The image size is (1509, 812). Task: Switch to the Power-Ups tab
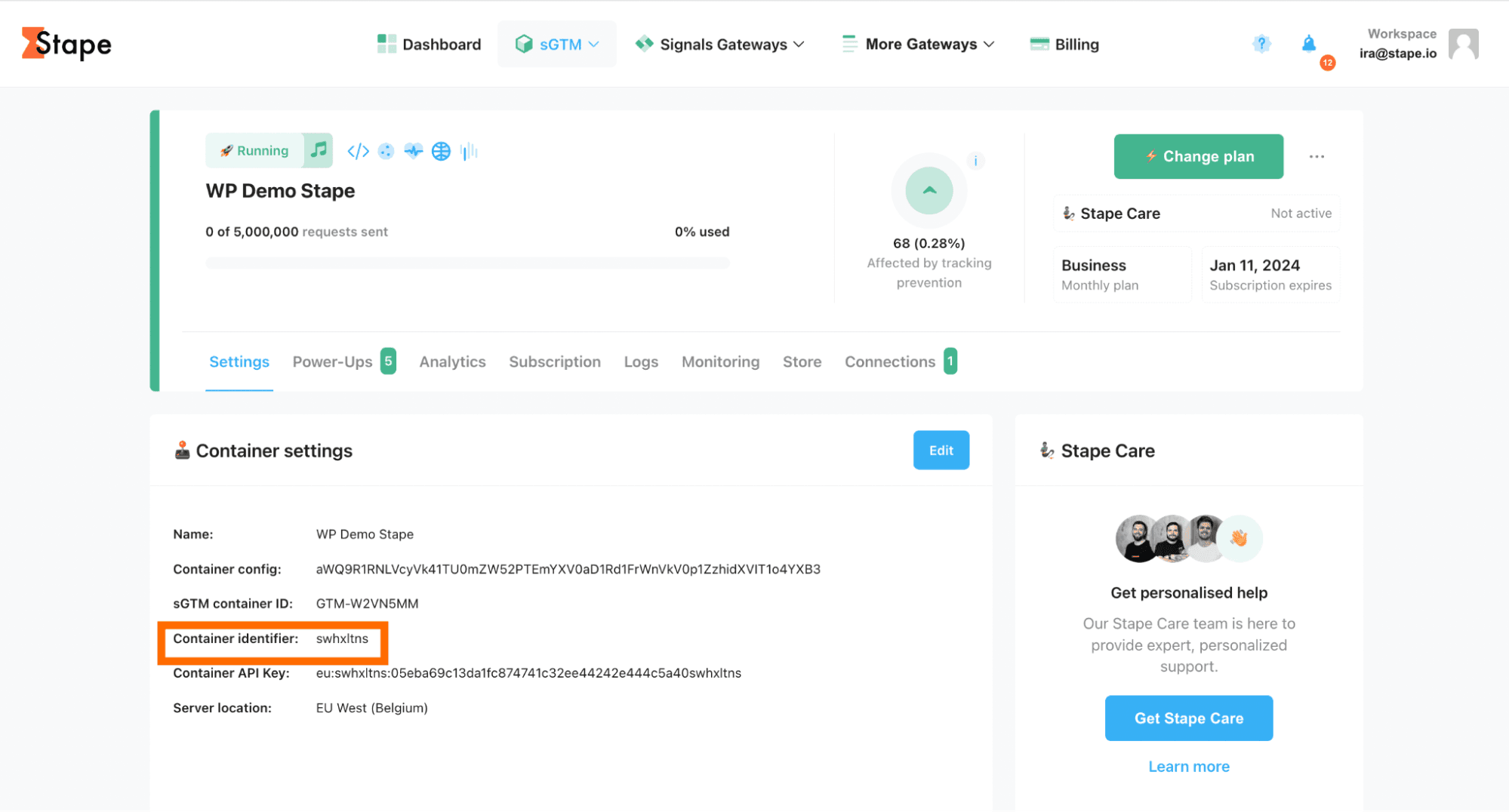pos(343,361)
